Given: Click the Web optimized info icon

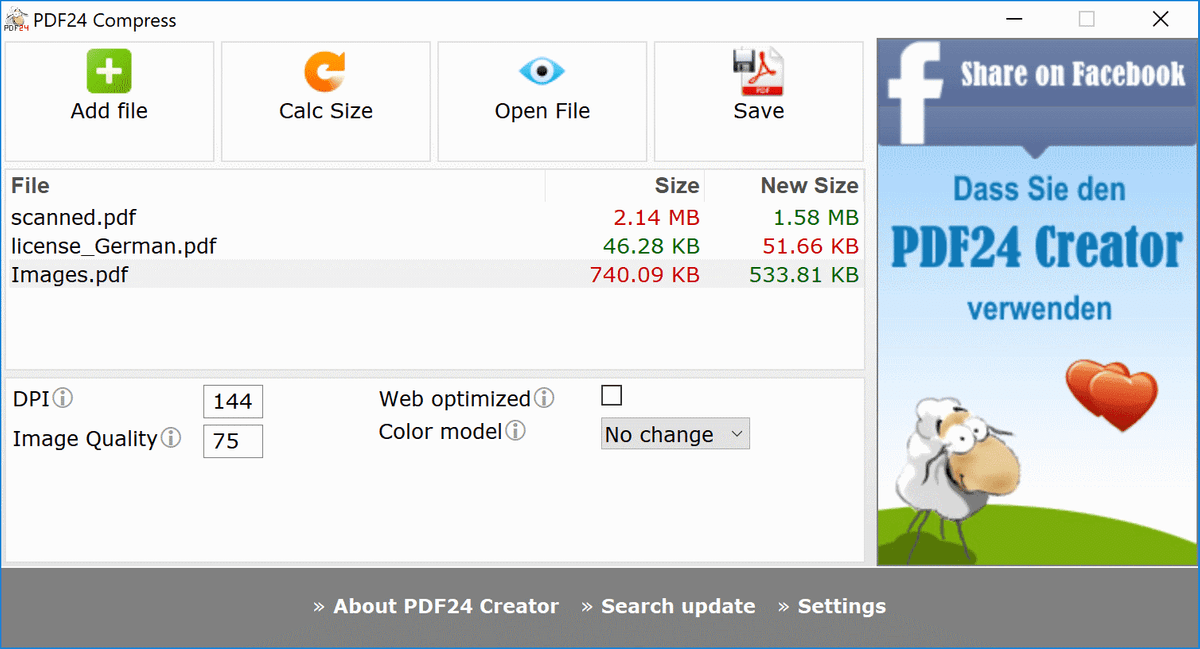Looking at the screenshot, I should pos(544,399).
